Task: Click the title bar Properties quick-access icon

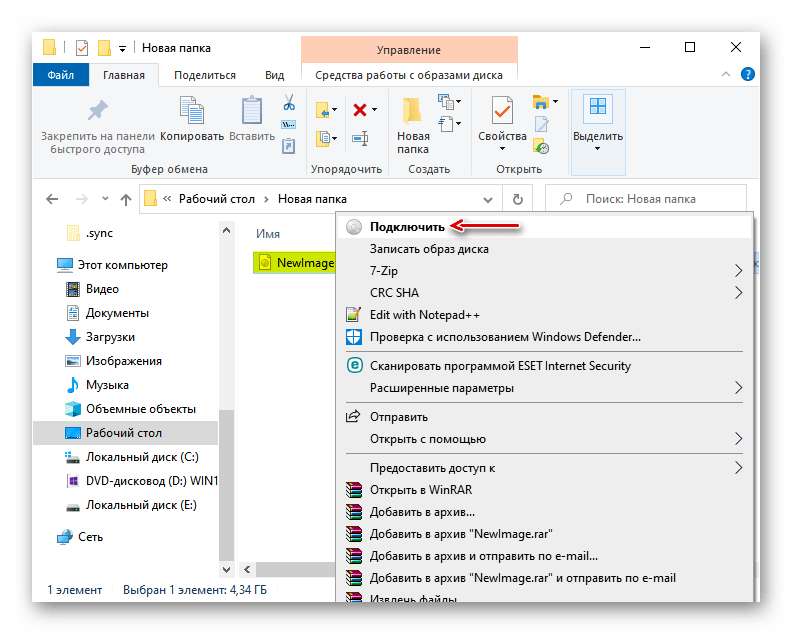Action: (81, 48)
